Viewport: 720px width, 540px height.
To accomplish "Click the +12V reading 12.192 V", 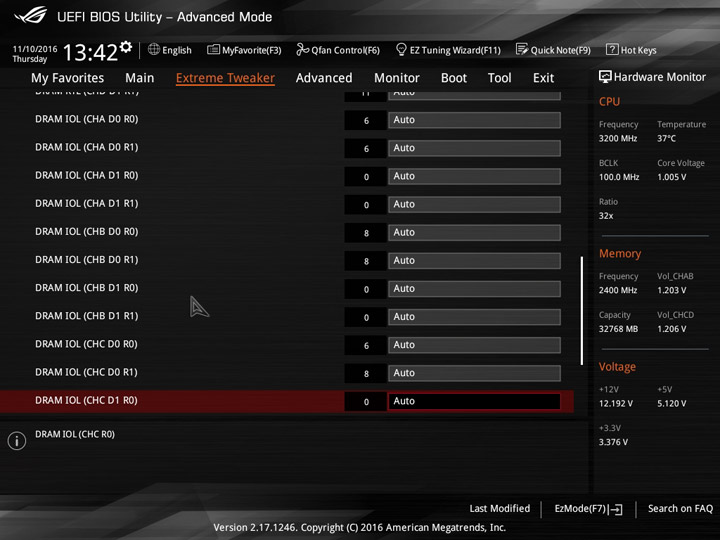I will point(616,403).
